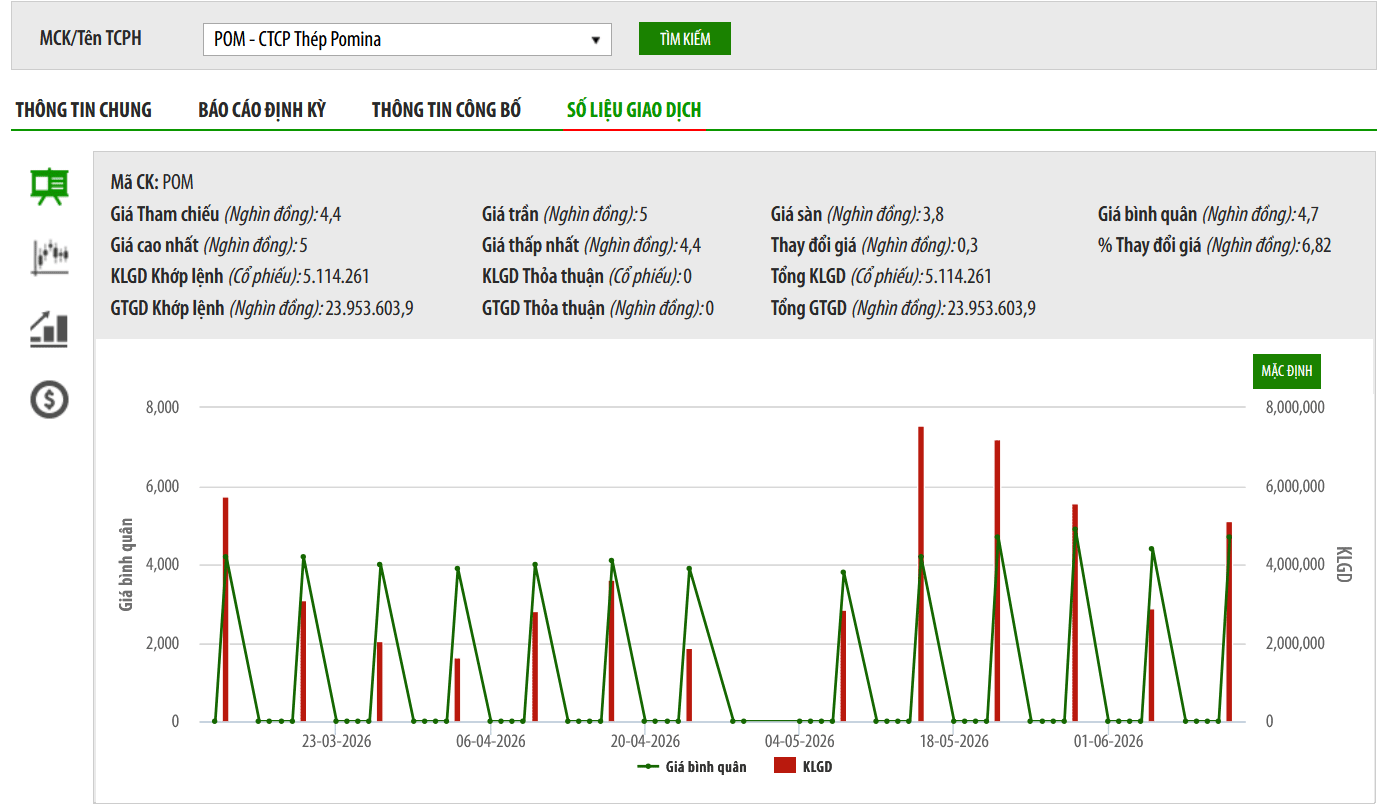Open the green presentation board summary icon

pyautogui.click(x=49, y=186)
